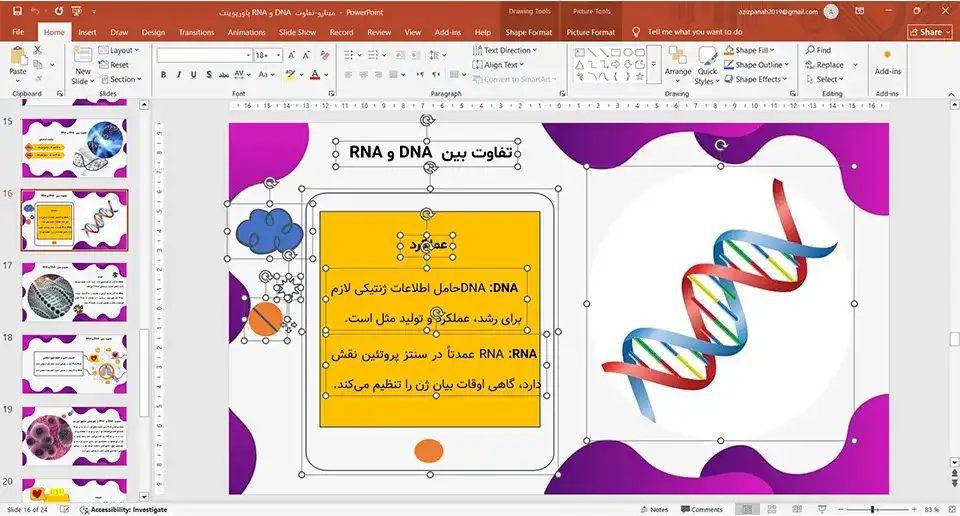Toggle right-to-left text direction
Viewport: 960px width, 516px height.
[436, 75]
